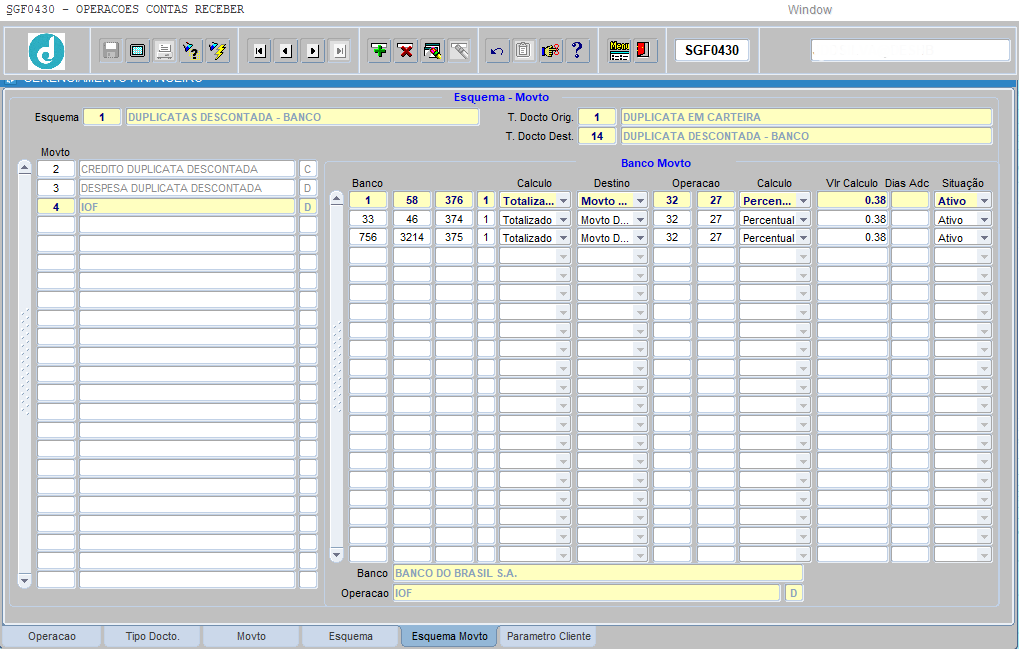Open help with the question mark icon
The width and height of the screenshot is (1019, 649).
pos(577,50)
